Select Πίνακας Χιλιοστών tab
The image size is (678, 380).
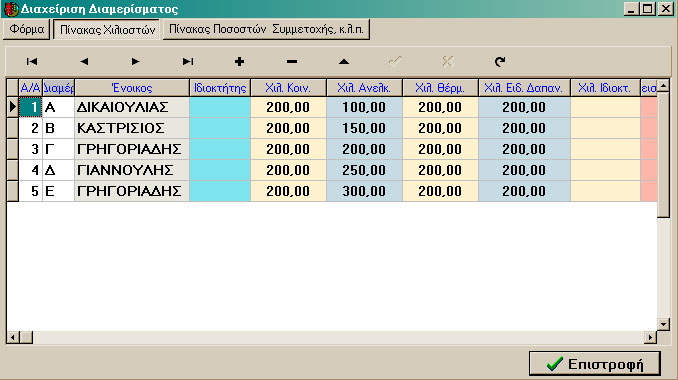coord(107,30)
